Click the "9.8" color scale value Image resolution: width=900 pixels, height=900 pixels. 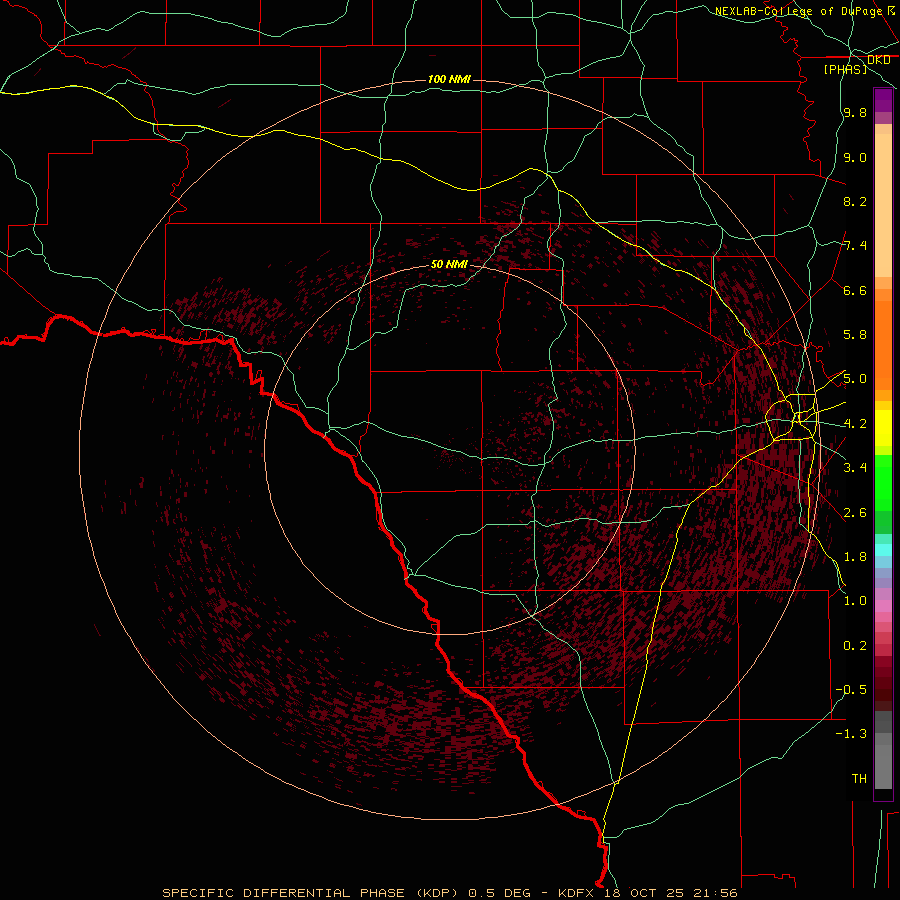[x=855, y=112]
